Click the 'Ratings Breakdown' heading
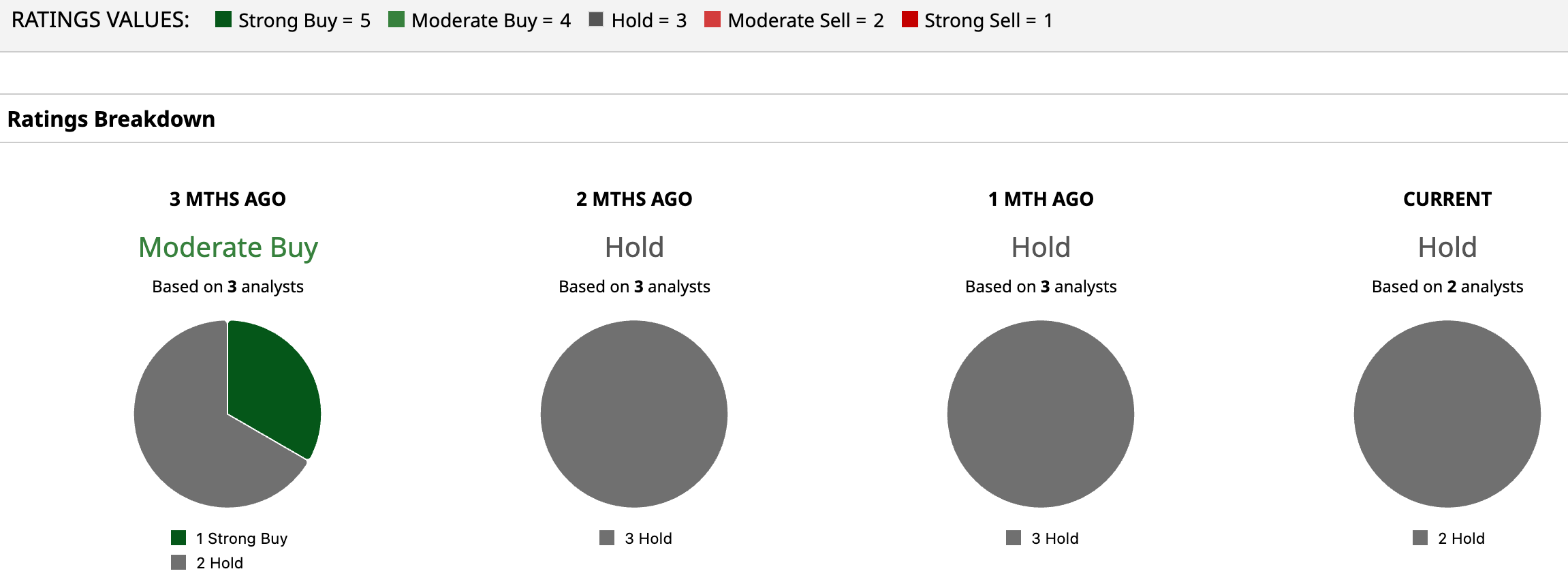1568x582 pixels. pyautogui.click(x=111, y=119)
